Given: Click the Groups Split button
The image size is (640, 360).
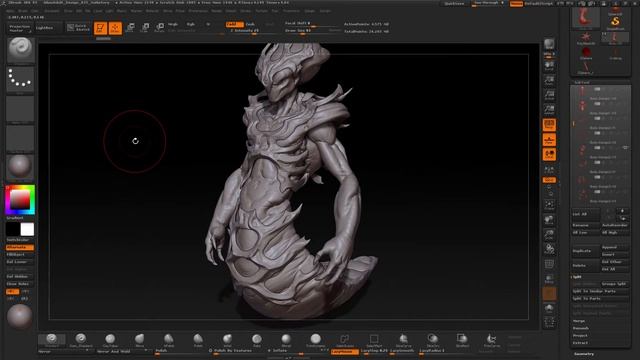Looking at the screenshot, I should (615, 284).
